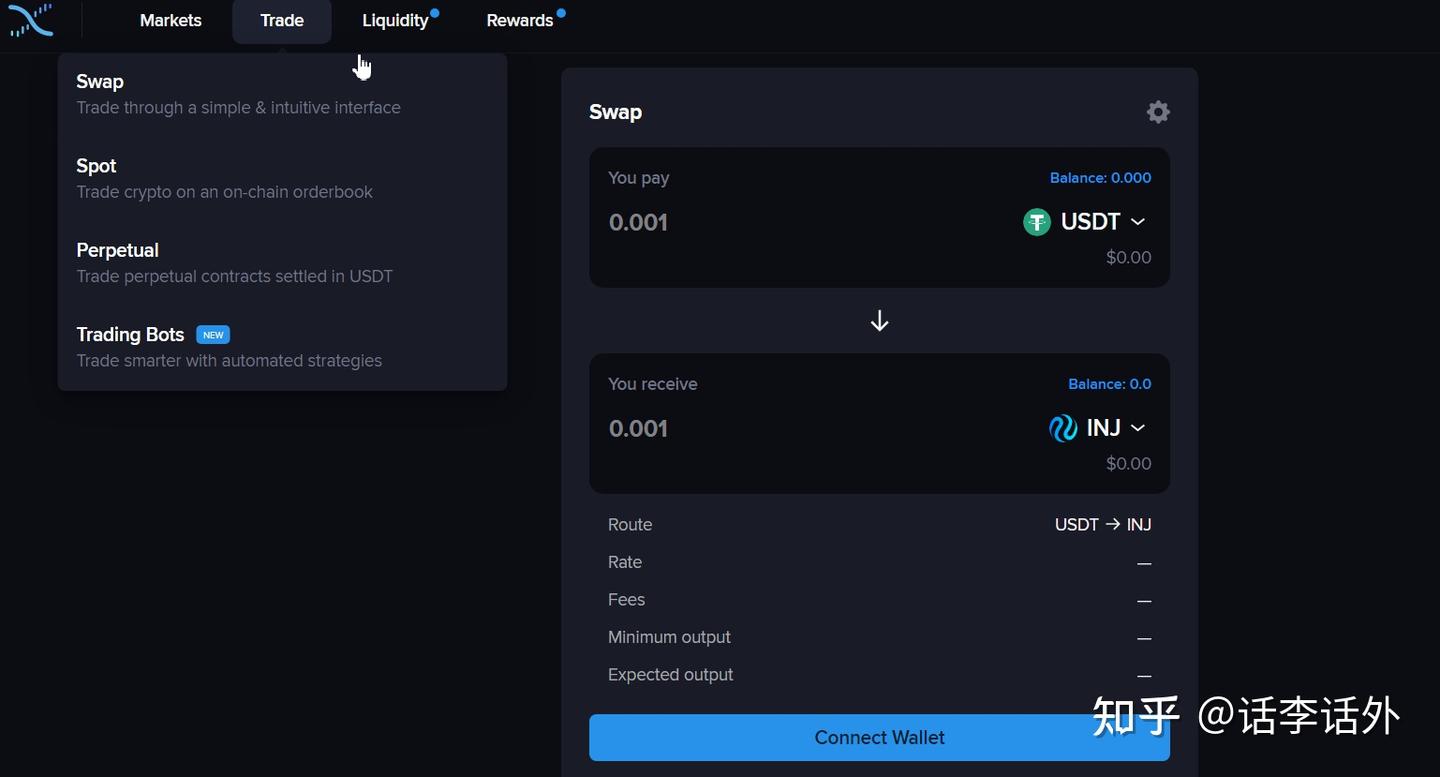Open Trading Bots menu entry
Image resolution: width=1440 pixels, height=777 pixels.
coord(130,335)
